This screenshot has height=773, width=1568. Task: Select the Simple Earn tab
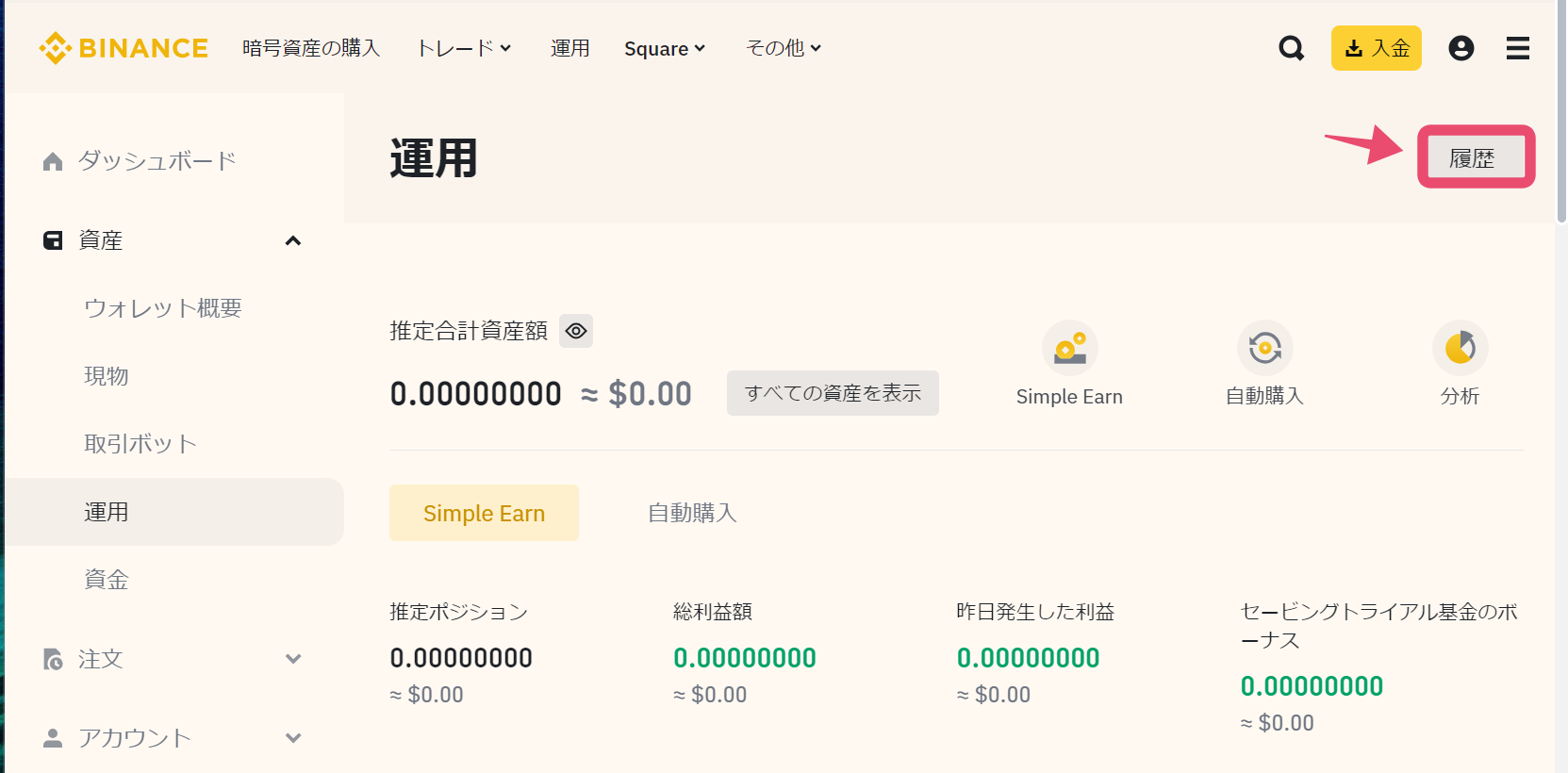pos(484,513)
